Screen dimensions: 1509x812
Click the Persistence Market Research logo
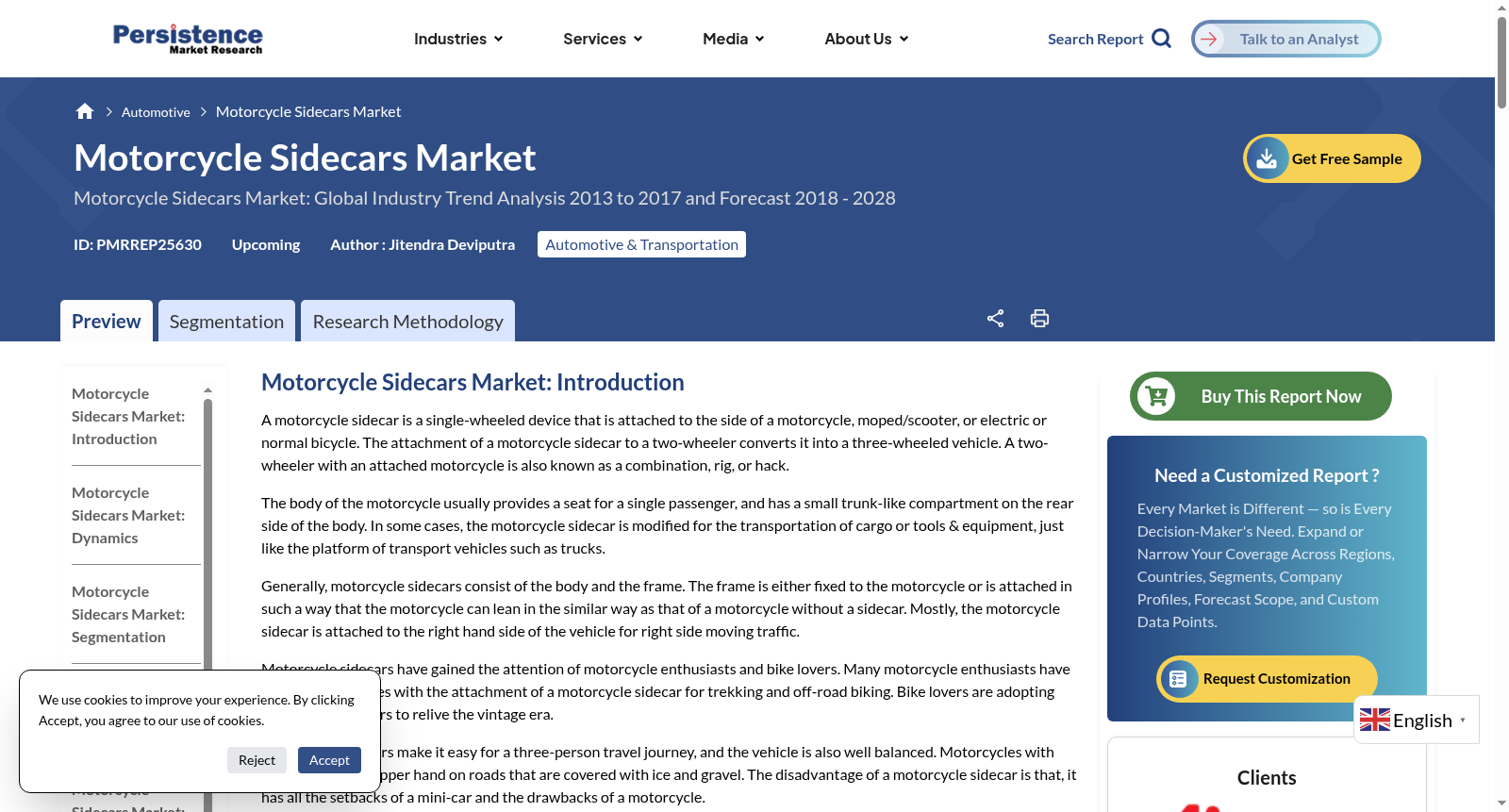(188, 39)
